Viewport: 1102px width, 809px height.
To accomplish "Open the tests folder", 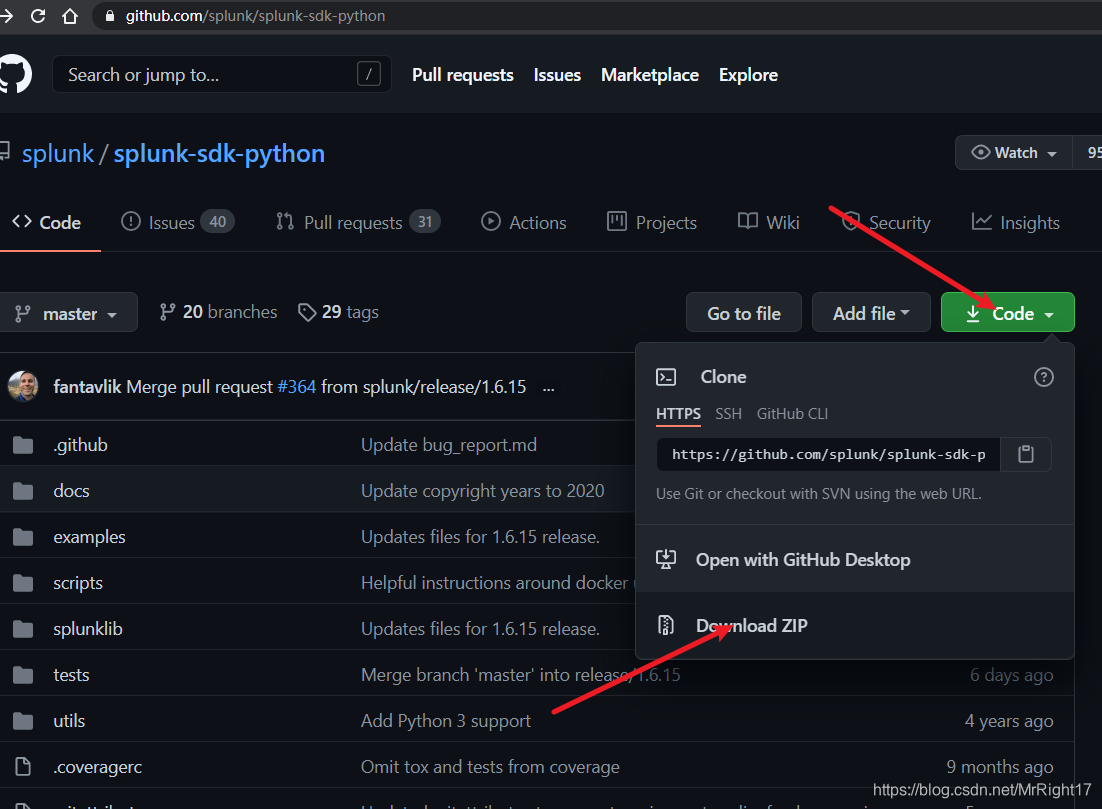I will pyautogui.click(x=71, y=675).
